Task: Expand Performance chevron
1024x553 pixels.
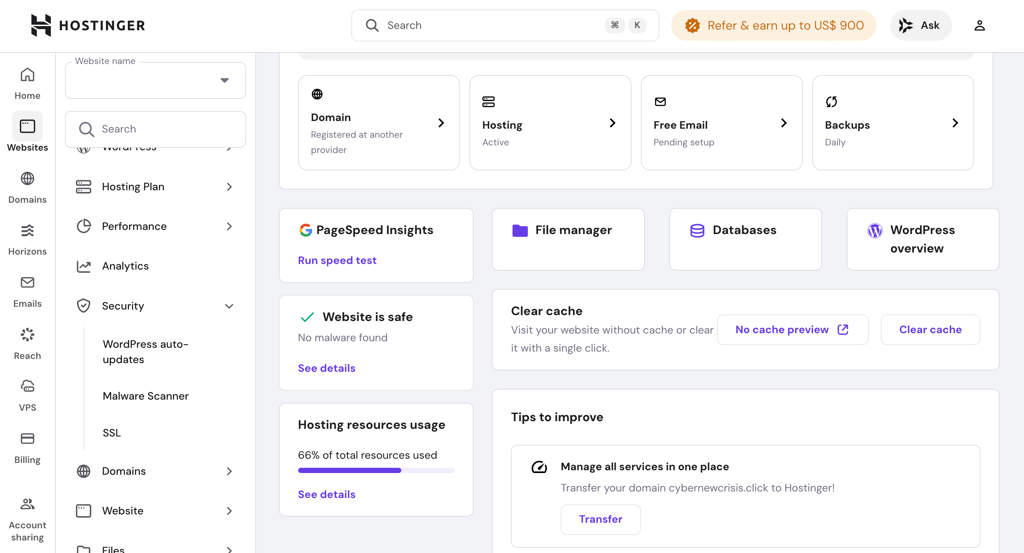Action: [x=229, y=227]
